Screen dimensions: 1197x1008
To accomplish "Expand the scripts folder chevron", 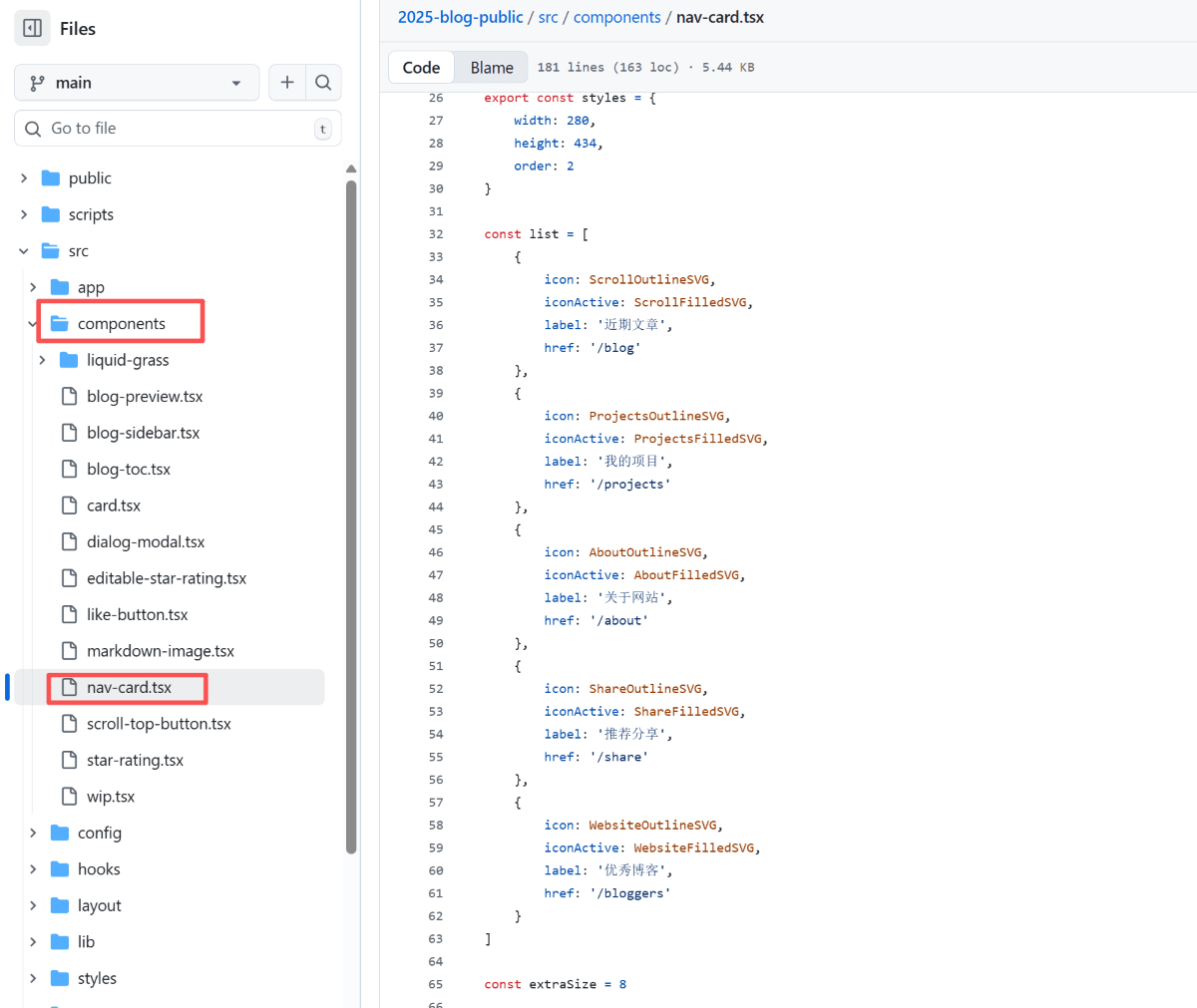I will click(x=24, y=214).
